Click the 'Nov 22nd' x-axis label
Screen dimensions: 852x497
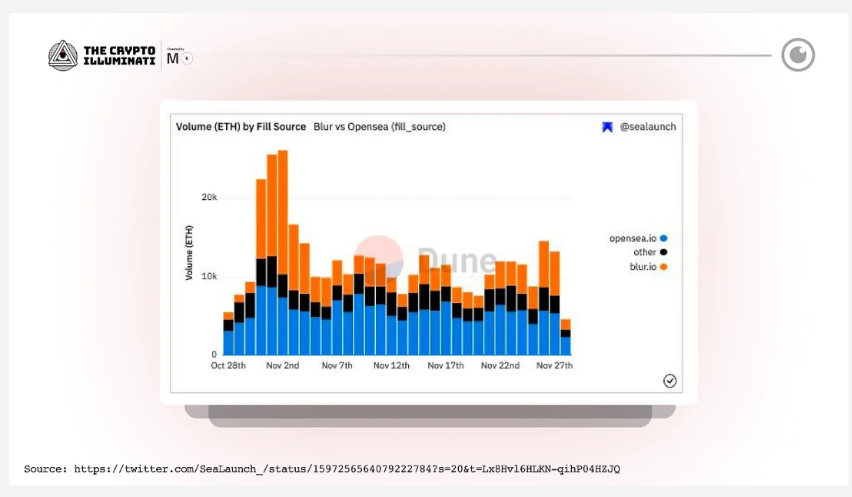[500, 366]
